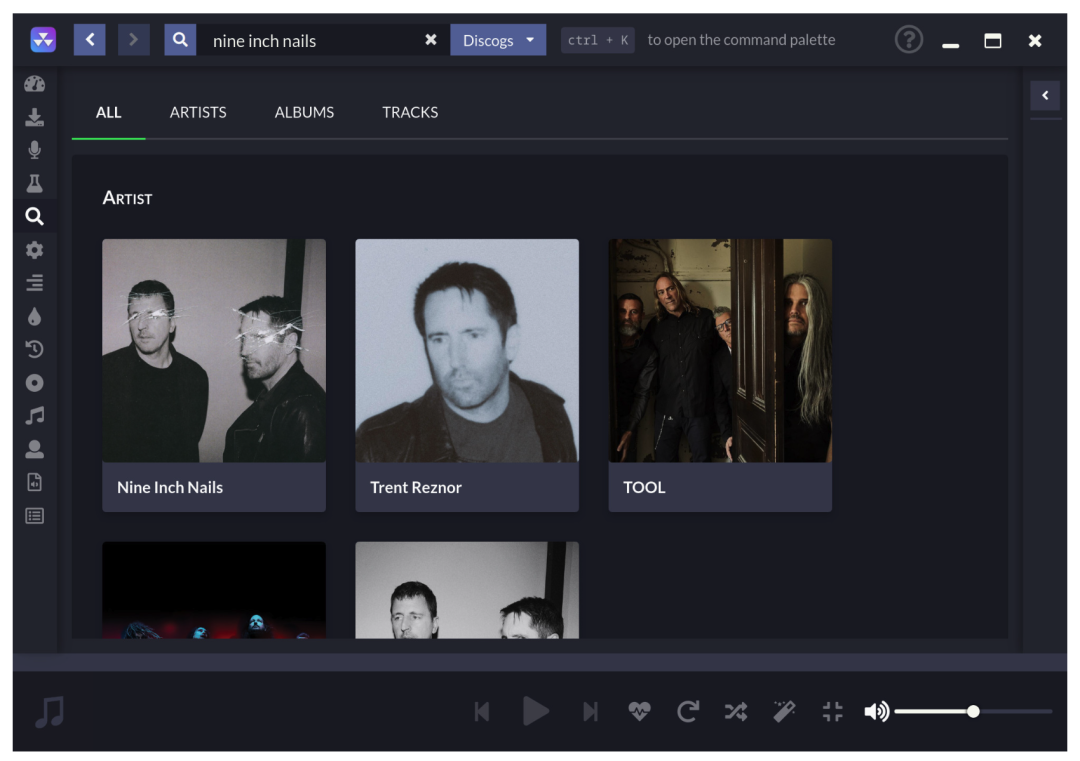Skip to the next track
Viewport: 1080px width, 761px height.
pos(590,711)
